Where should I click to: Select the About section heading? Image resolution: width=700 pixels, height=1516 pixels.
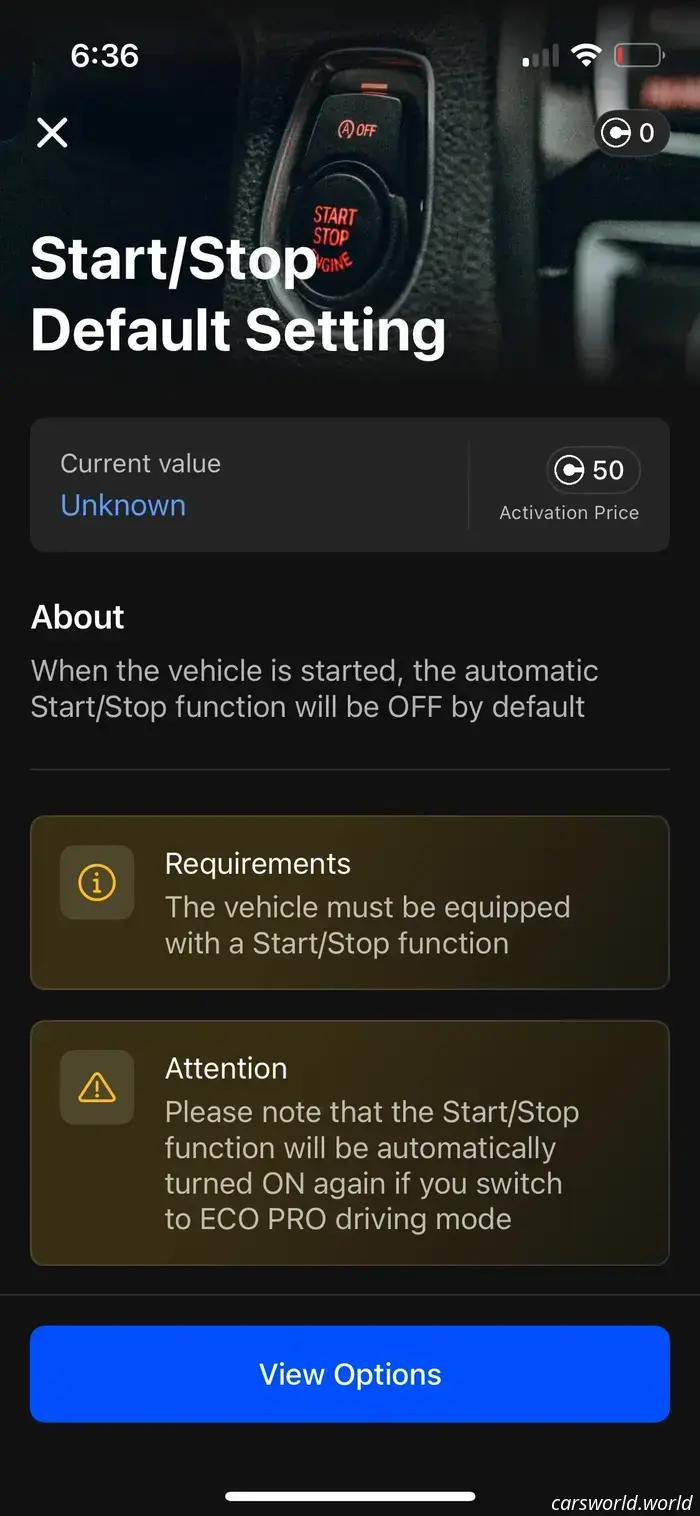(x=77, y=617)
